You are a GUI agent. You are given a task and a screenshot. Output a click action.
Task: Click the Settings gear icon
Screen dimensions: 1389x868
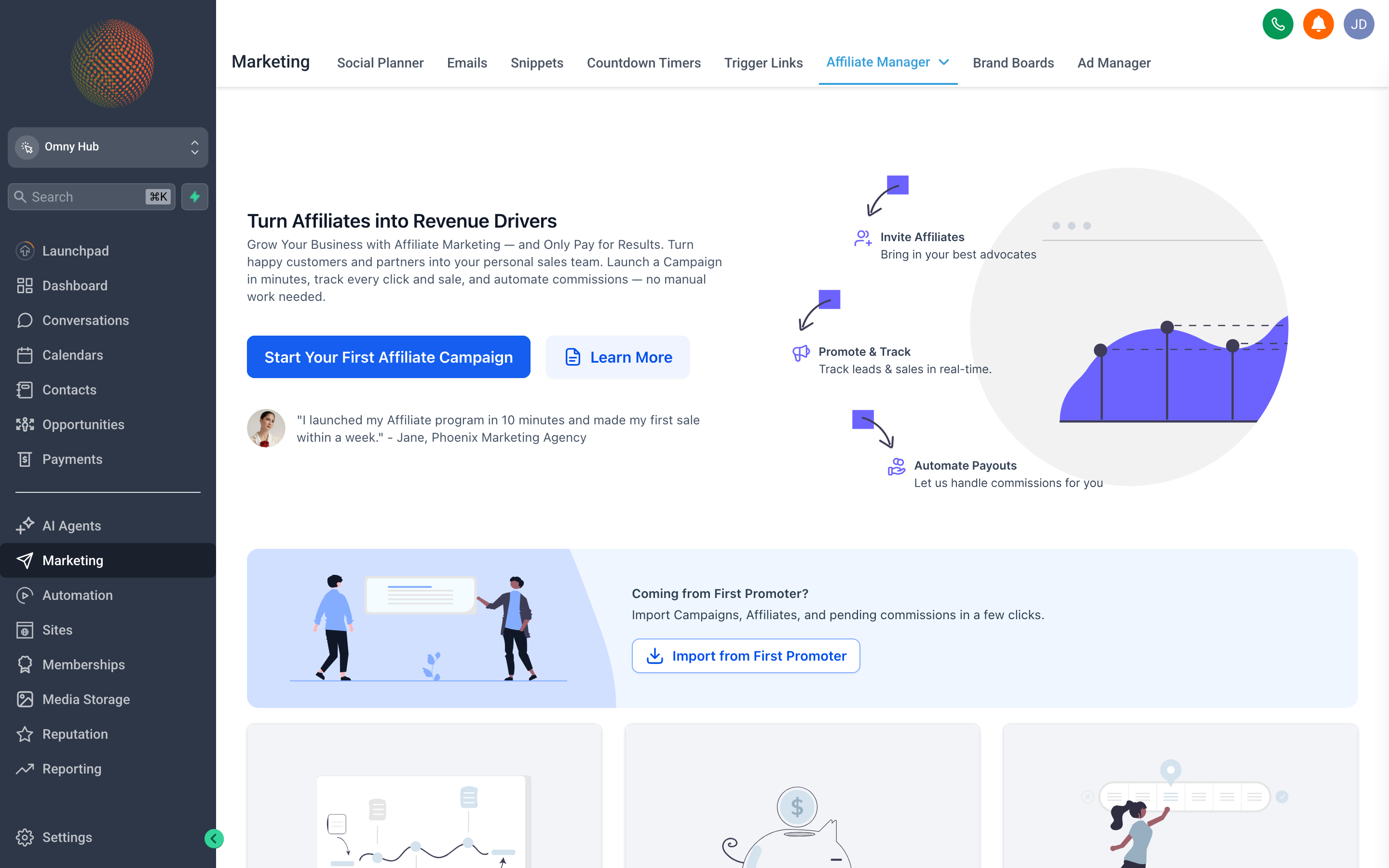coord(25,837)
